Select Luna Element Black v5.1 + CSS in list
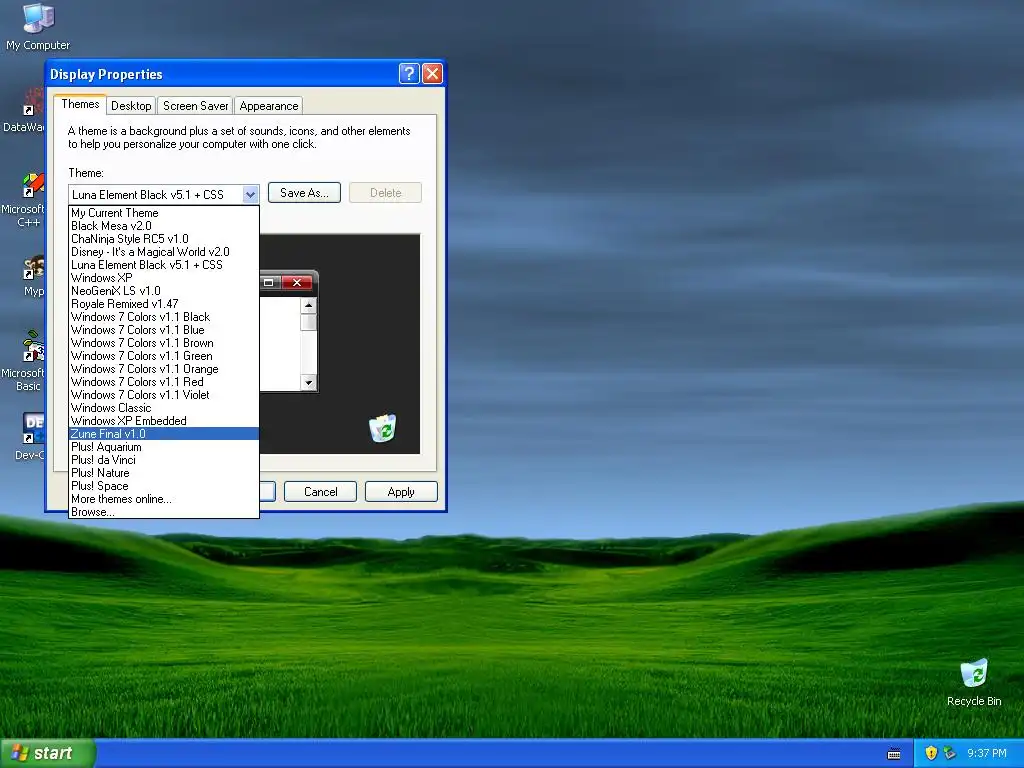This screenshot has height=768, width=1024. click(x=164, y=265)
